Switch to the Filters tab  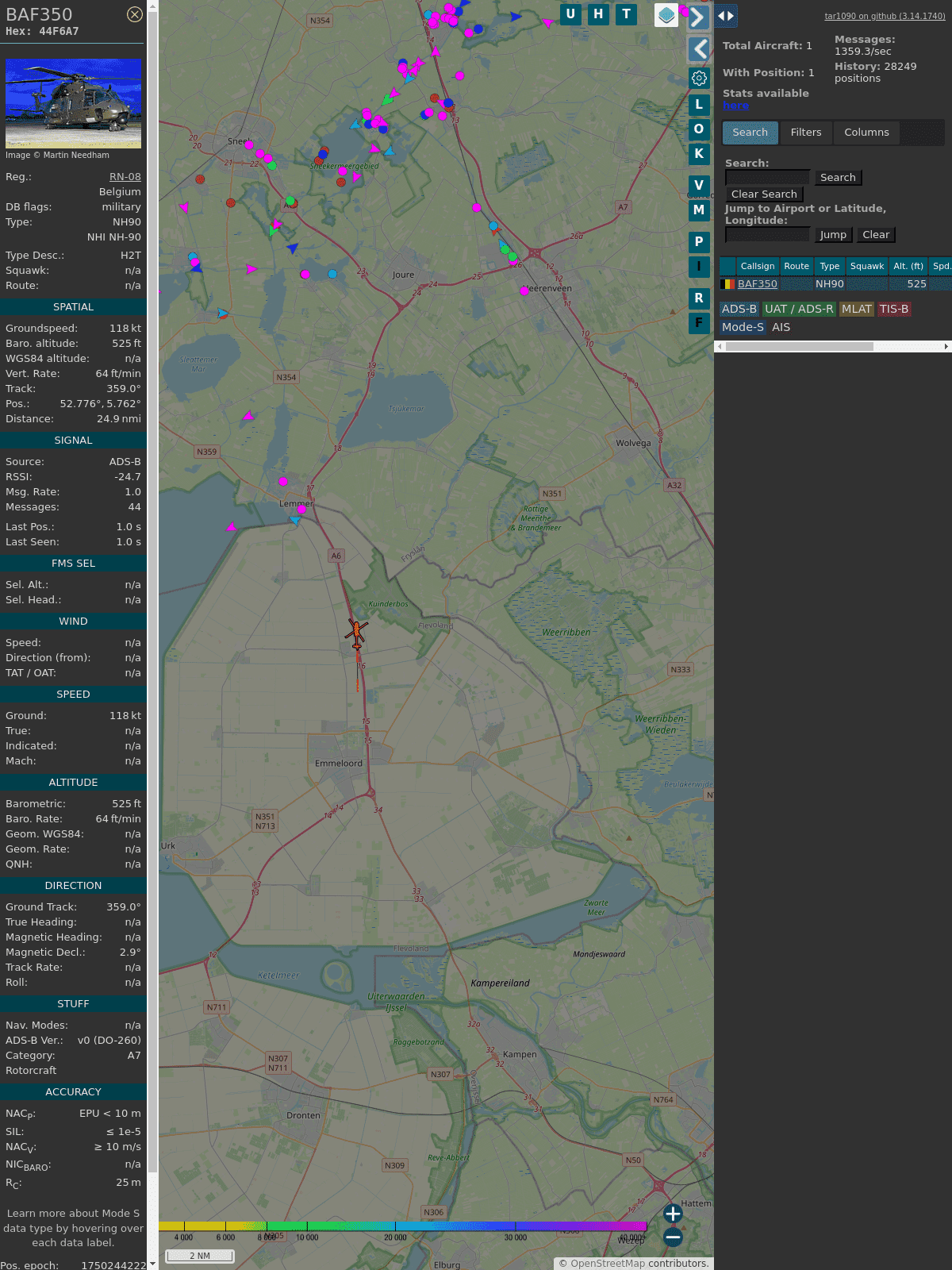tap(806, 133)
